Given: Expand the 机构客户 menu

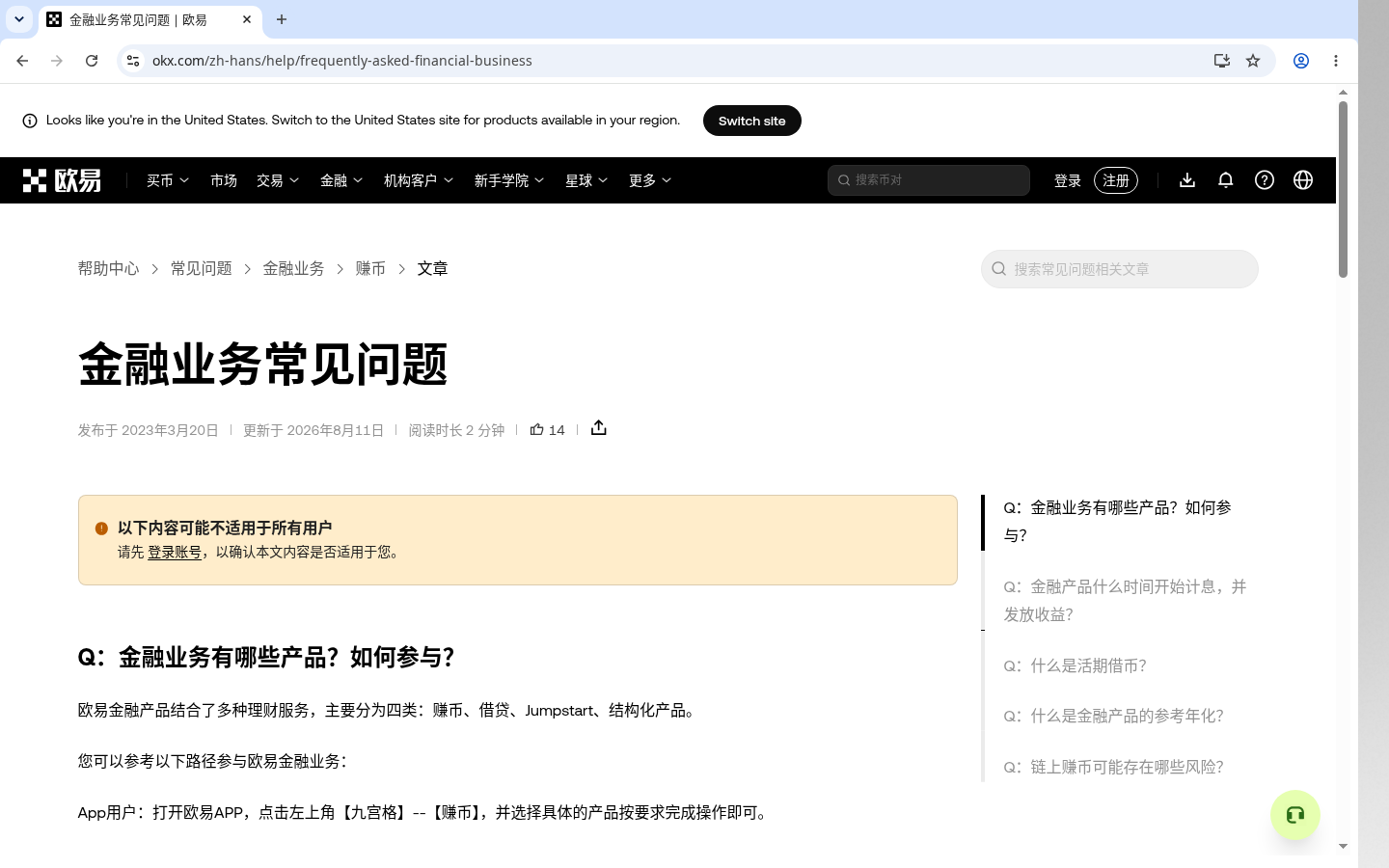Looking at the screenshot, I should point(419,180).
